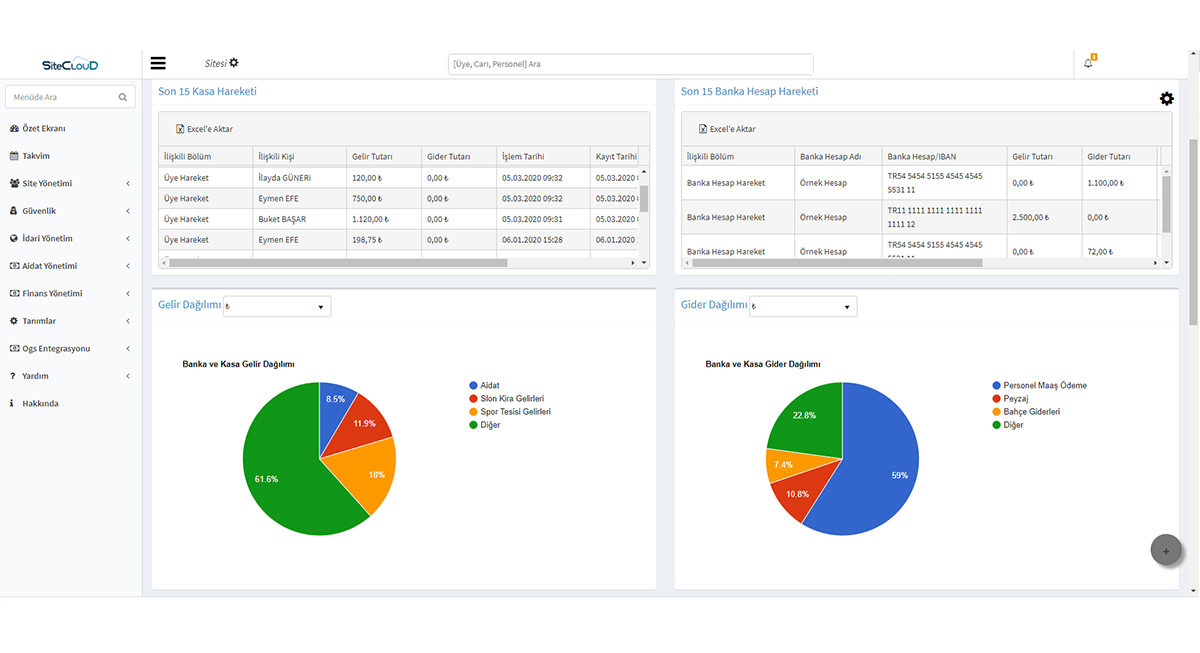Open Özet Ekranı in sidebar
This screenshot has height=653, width=1200.
43,128
